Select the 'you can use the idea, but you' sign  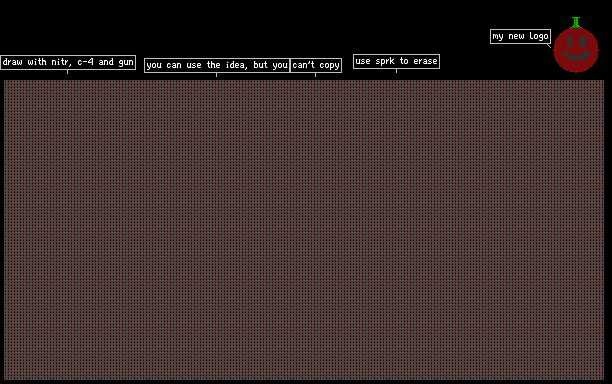217,65
